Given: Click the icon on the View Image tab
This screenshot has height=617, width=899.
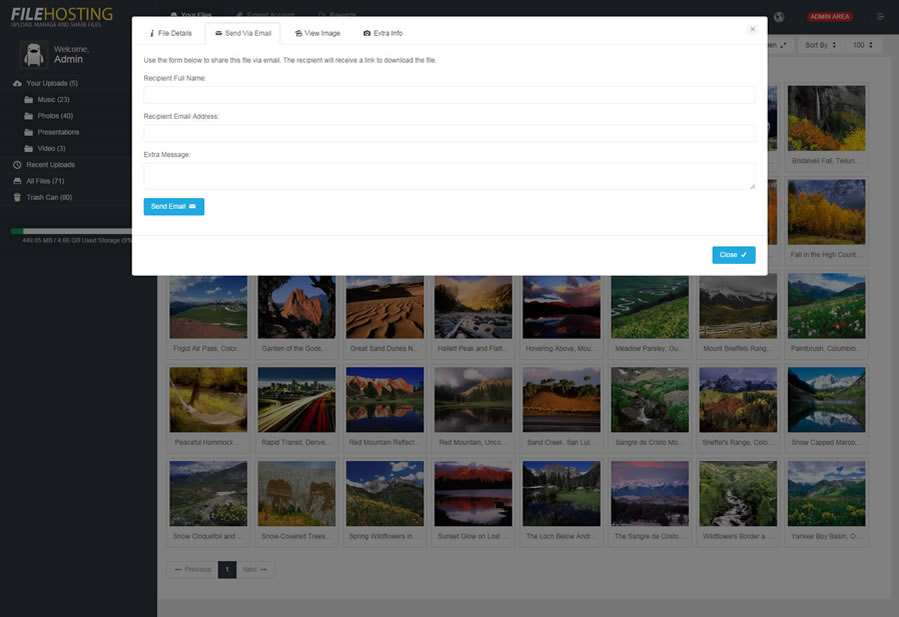Looking at the screenshot, I should (298, 33).
